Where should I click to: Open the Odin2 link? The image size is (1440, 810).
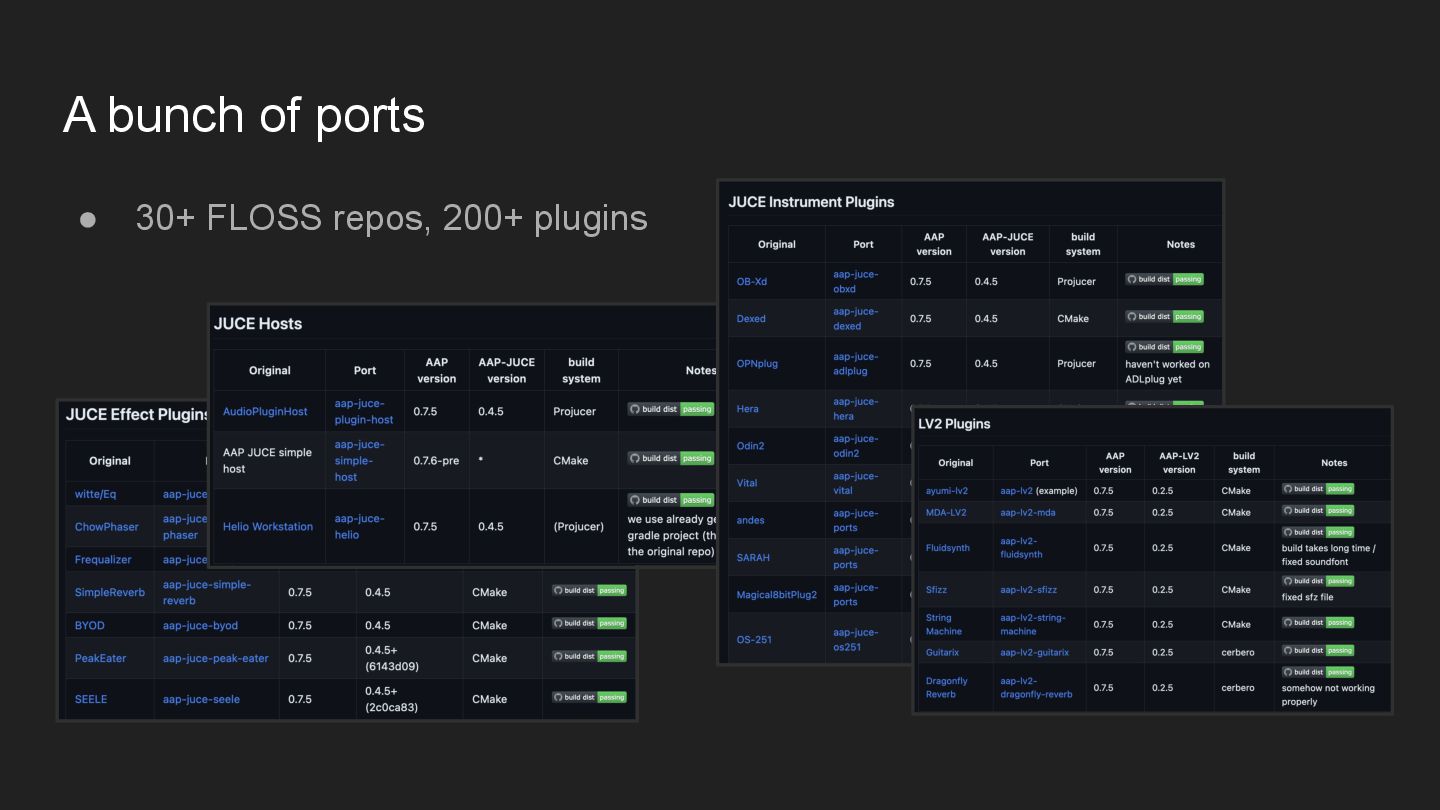(x=751, y=445)
